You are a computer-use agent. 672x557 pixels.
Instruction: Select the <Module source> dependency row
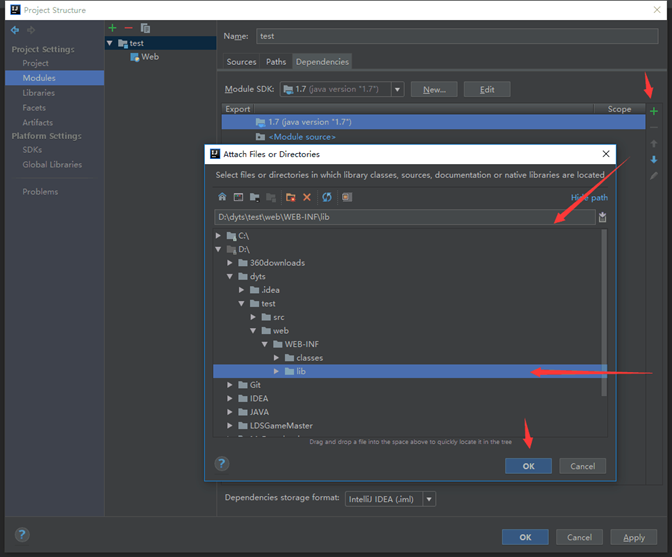point(433,137)
